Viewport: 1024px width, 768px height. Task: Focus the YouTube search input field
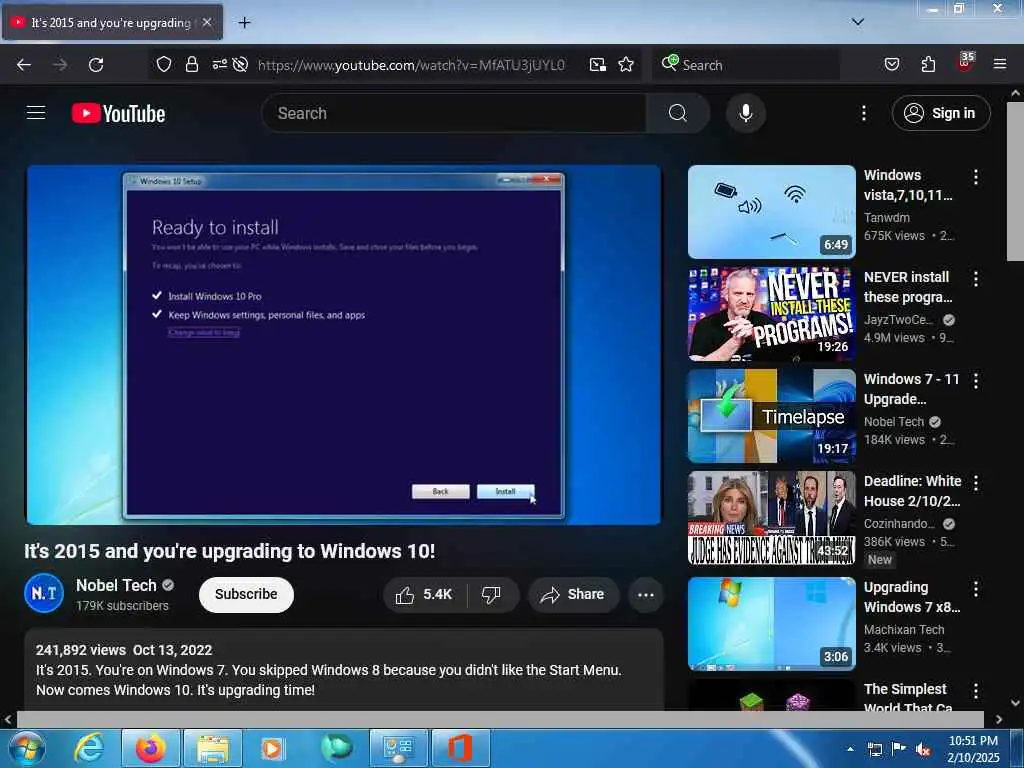[x=455, y=113]
